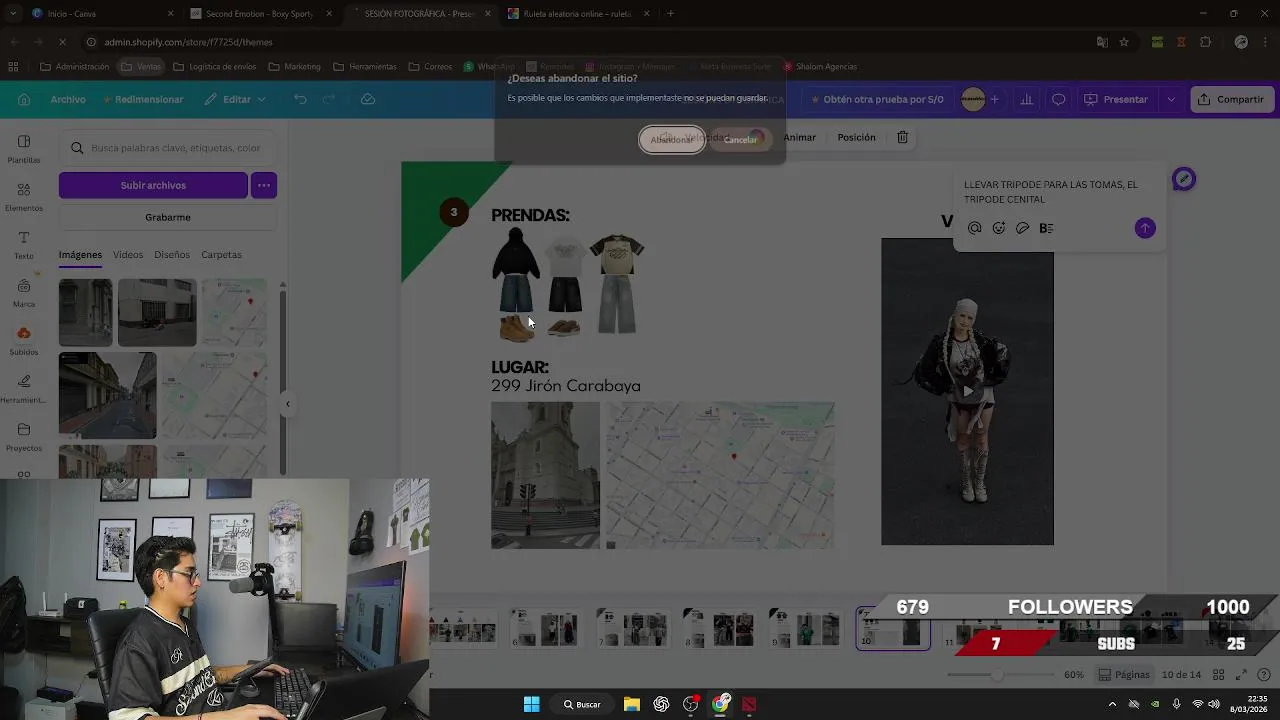Click the Animar toolbar option

799,137
